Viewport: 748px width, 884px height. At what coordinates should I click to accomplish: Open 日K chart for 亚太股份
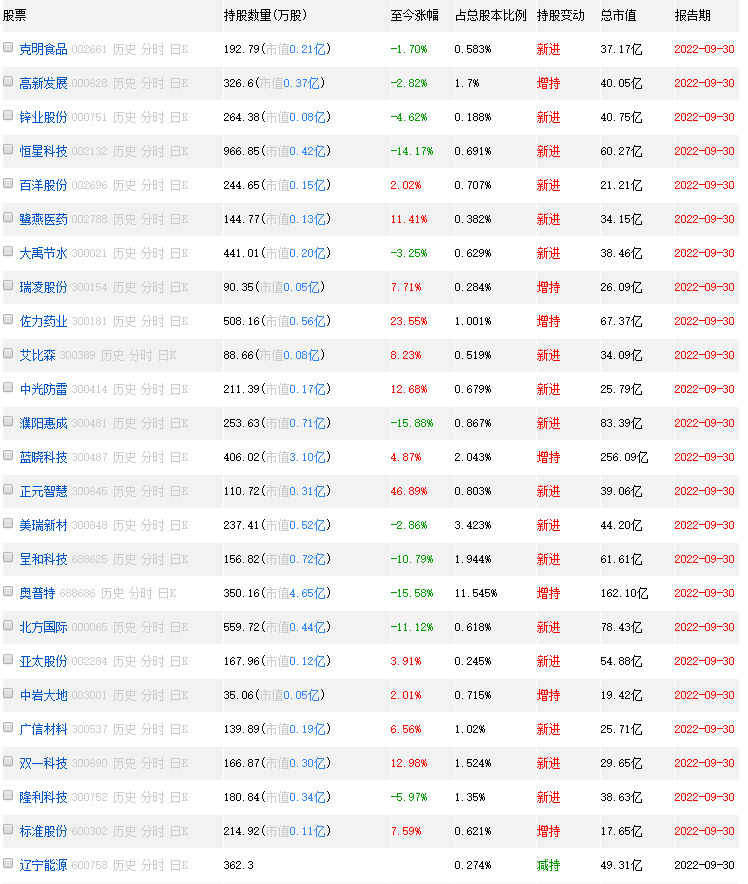pos(179,661)
